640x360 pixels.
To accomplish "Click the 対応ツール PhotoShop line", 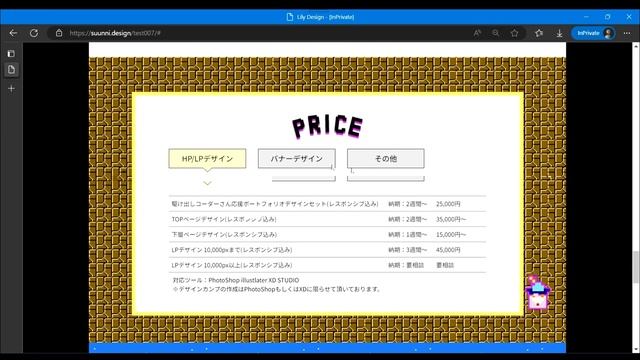I will point(236,280).
